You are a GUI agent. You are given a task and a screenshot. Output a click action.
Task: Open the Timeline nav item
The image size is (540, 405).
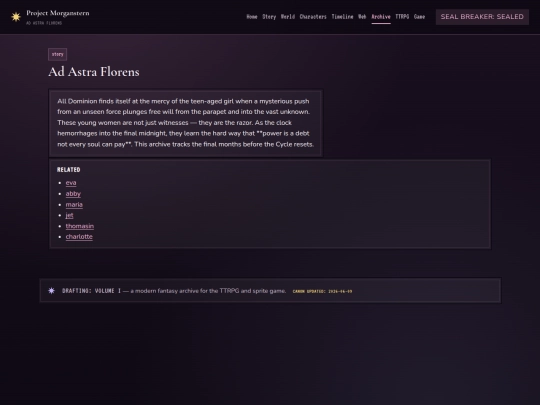coord(342,17)
